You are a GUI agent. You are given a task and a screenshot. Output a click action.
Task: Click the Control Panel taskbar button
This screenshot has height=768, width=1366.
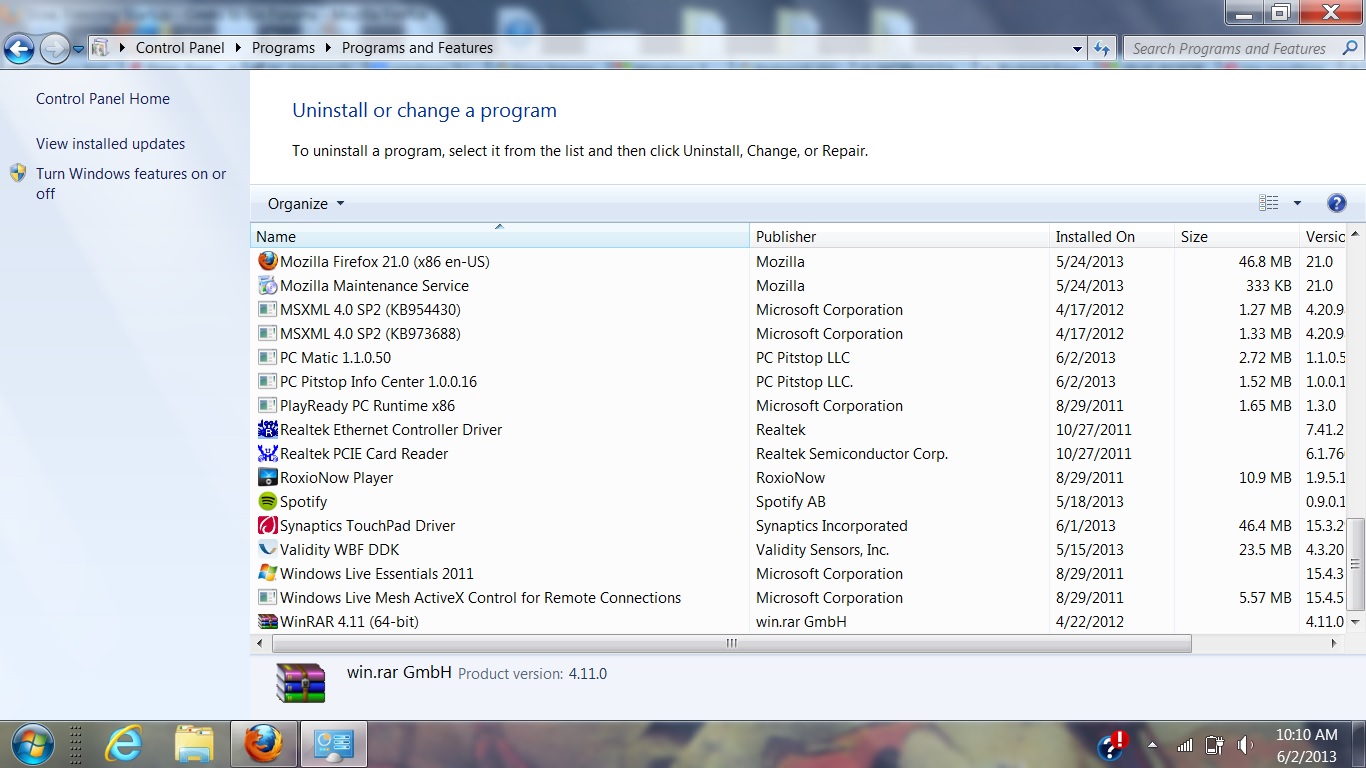(x=334, y=744)
